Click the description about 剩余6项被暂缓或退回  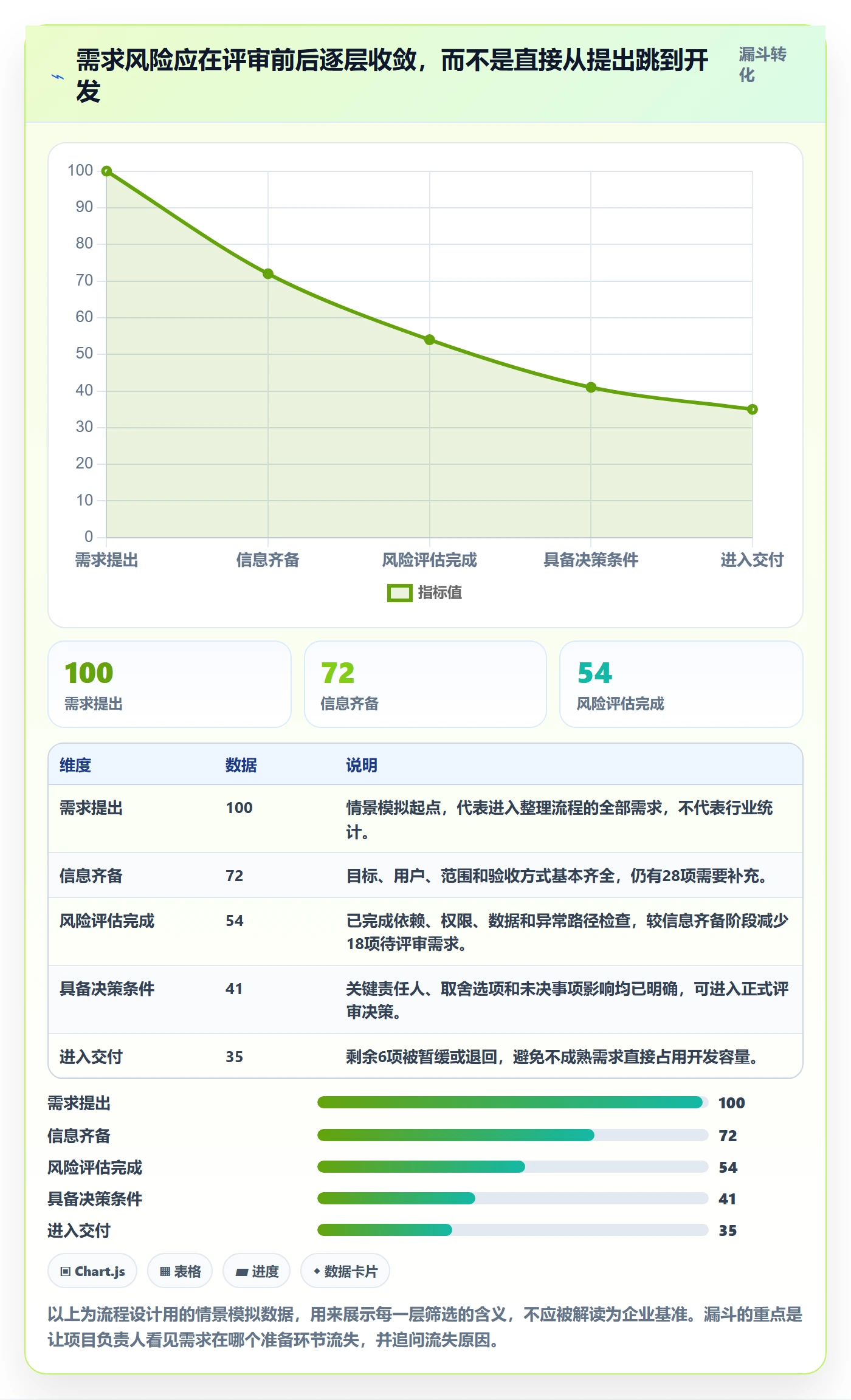click(x=554, y=1057)
